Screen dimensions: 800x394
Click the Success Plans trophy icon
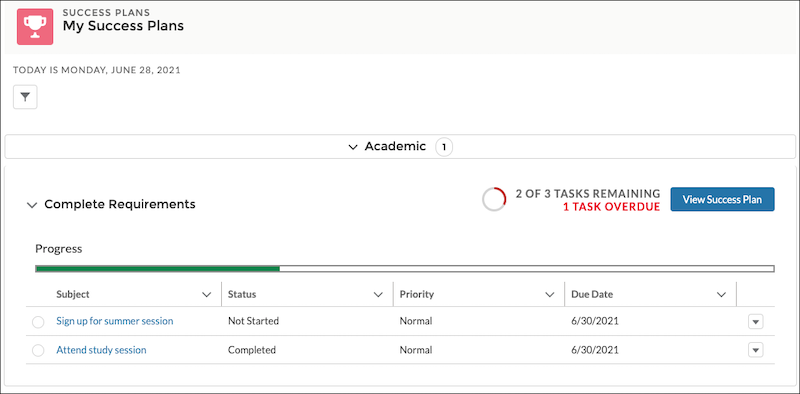coord(35,27)
